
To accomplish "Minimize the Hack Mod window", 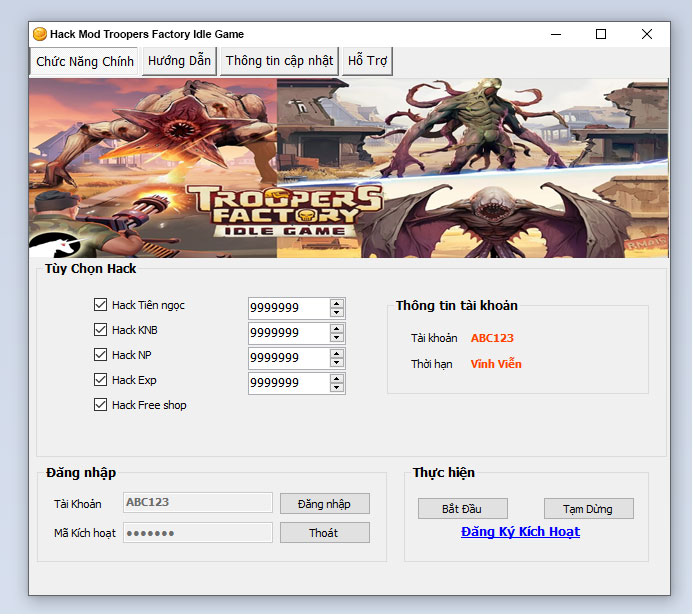I will 556,34.
